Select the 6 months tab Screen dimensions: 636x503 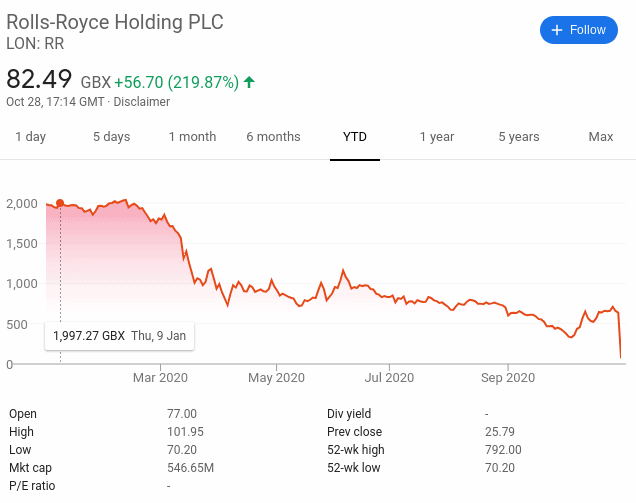click(x=273, y=137)
